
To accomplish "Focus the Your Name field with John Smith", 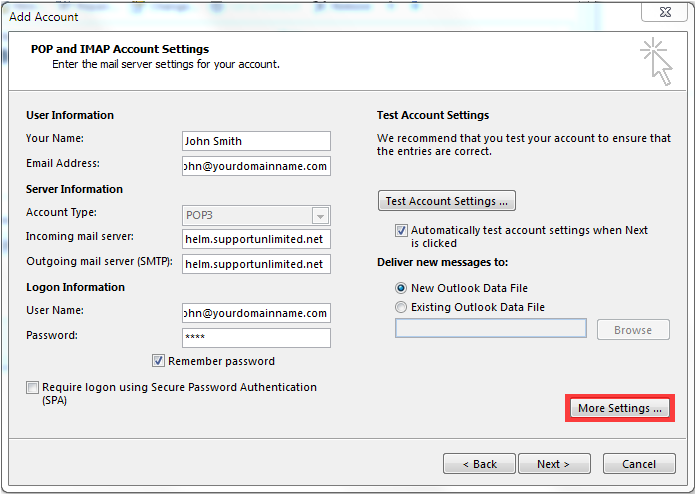I will point(256,141).
